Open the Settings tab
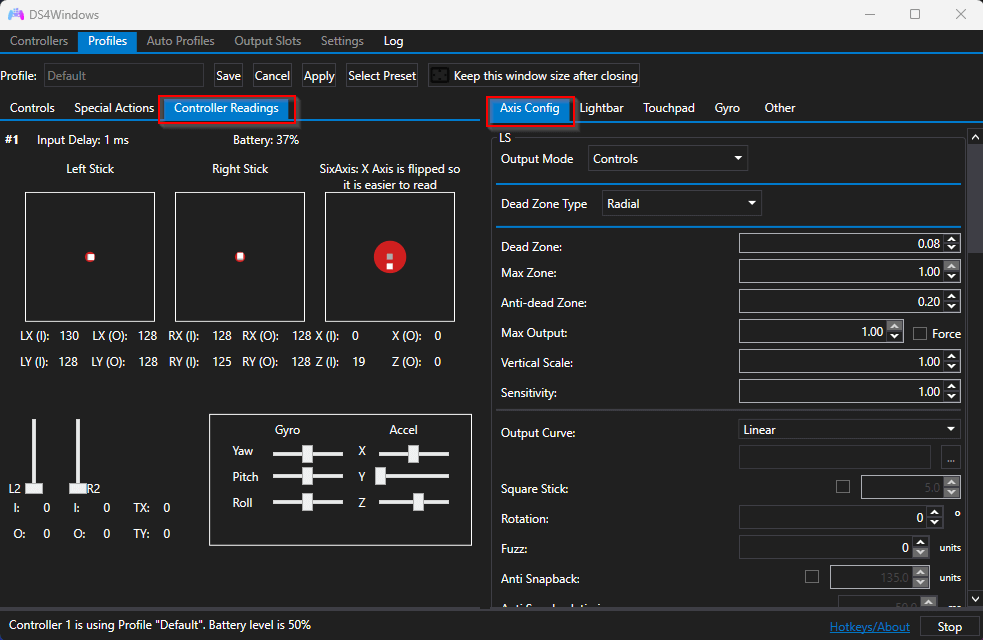The width and height of the screenshot is (983, 640). 342,41
